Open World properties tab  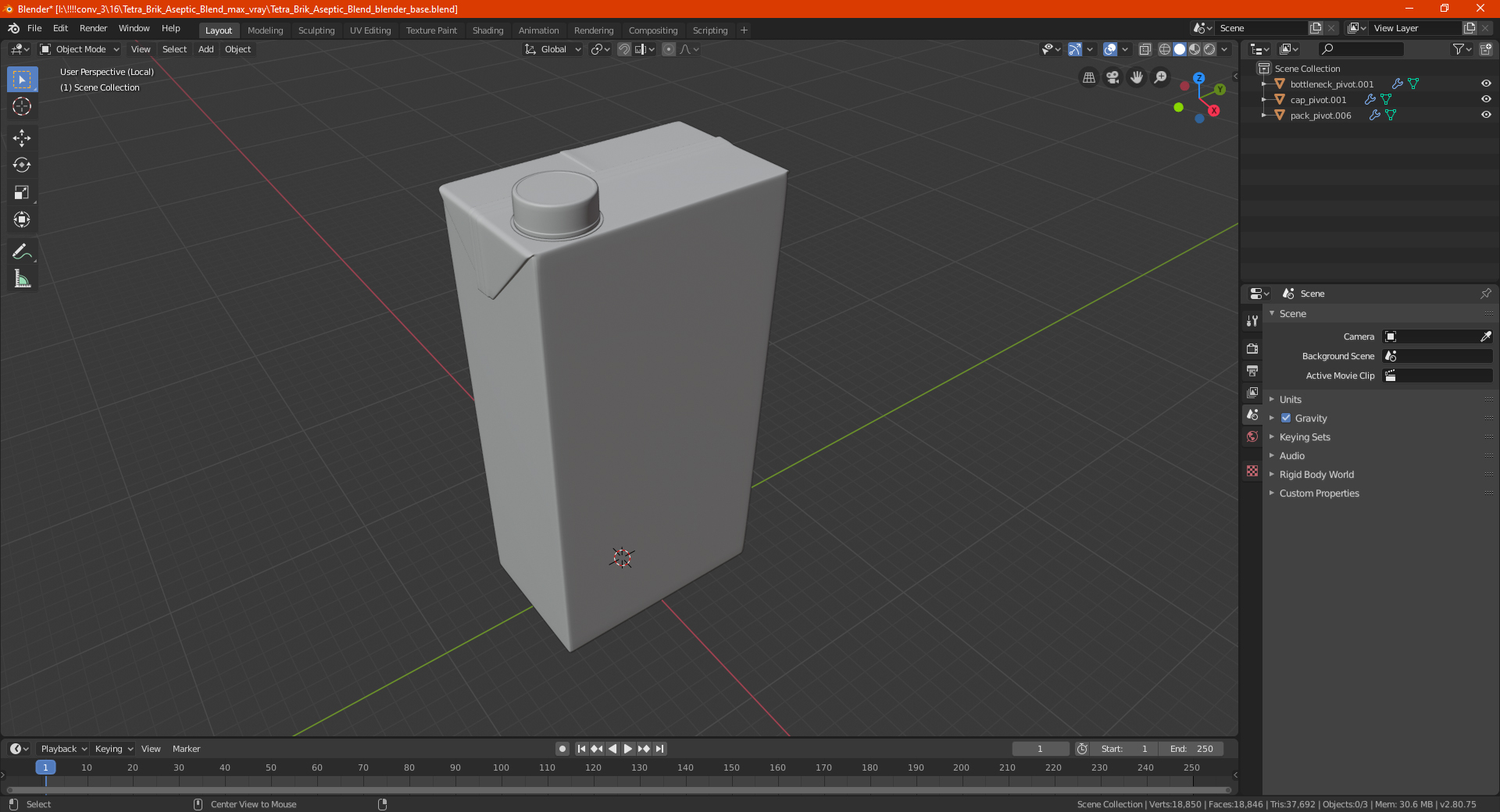coord(1252,436)
